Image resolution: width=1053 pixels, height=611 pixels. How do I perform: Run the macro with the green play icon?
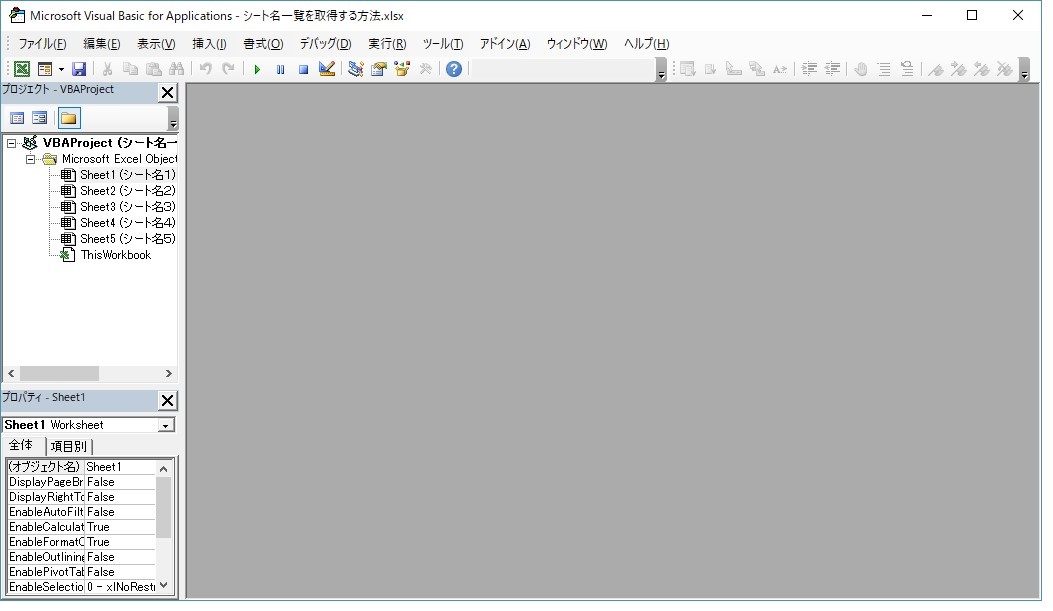pos(257,69)
